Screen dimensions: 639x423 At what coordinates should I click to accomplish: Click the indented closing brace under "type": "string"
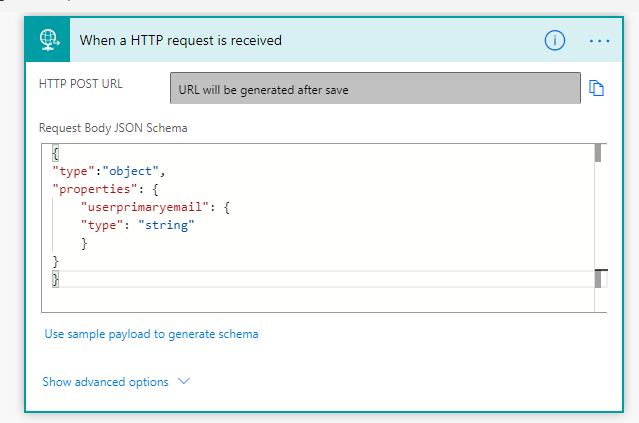(x=85, y=243)
